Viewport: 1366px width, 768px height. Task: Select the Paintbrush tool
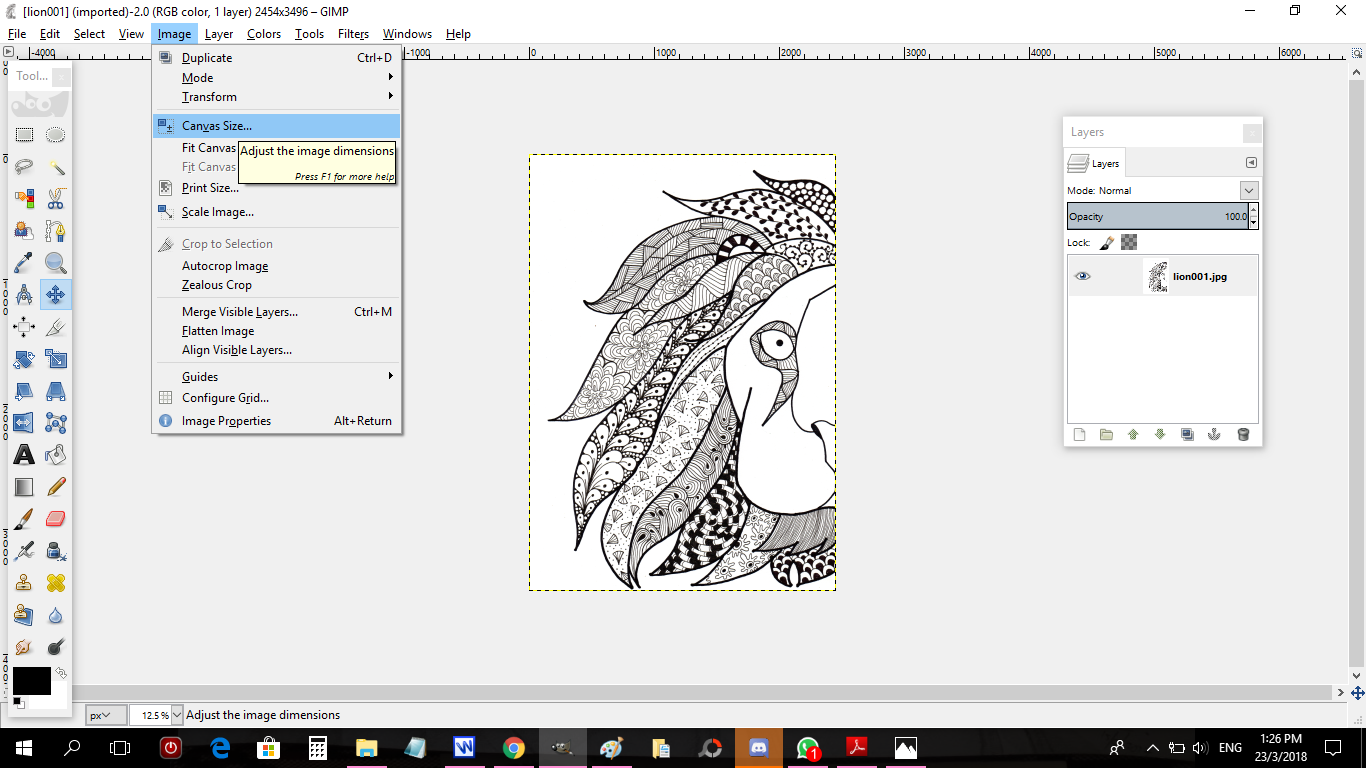(24, 519)
